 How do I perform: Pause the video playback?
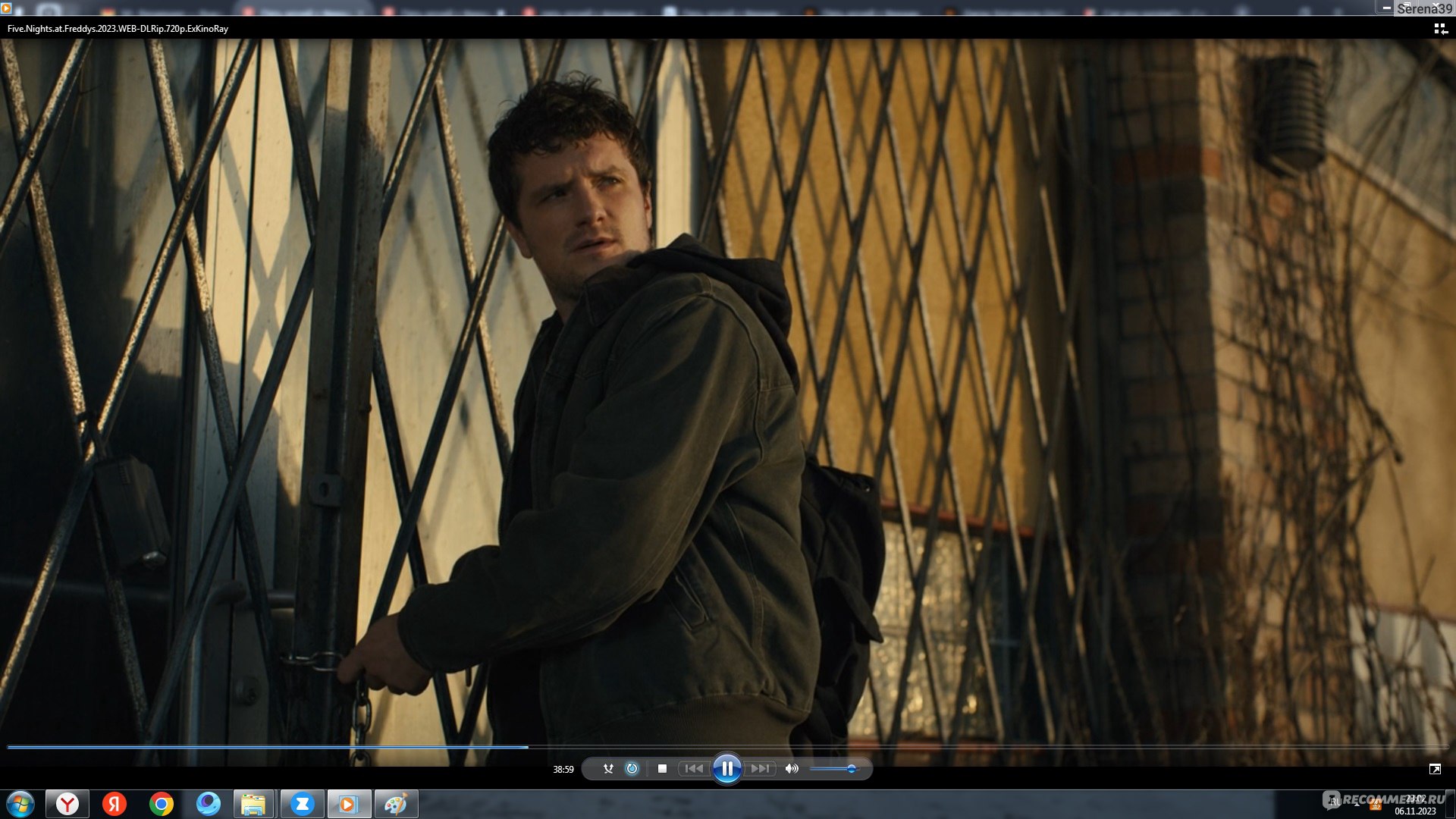726,769
